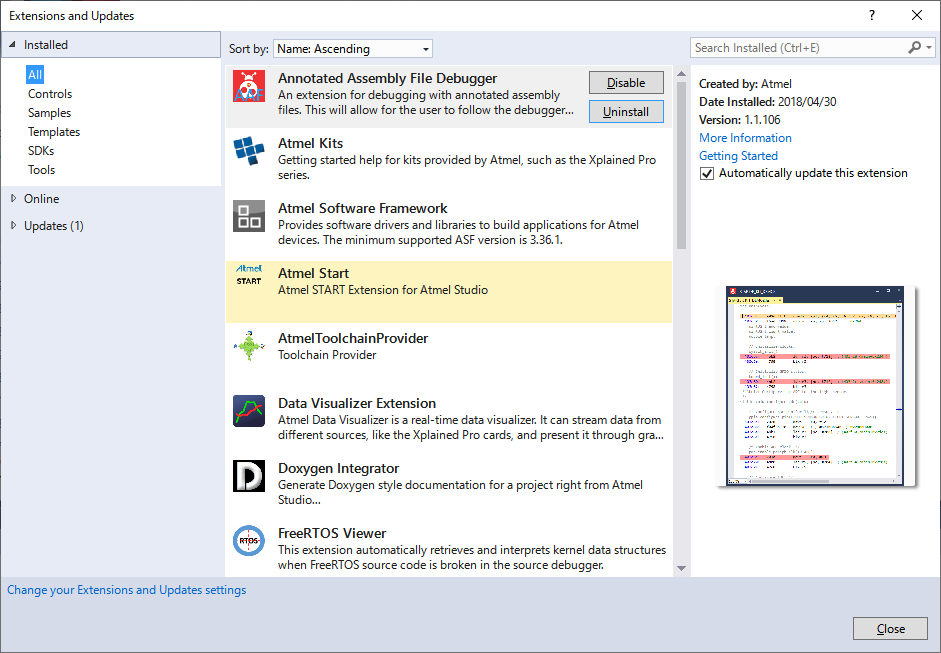Click the extension screenshot preview thumbnail

click(815, 386)
